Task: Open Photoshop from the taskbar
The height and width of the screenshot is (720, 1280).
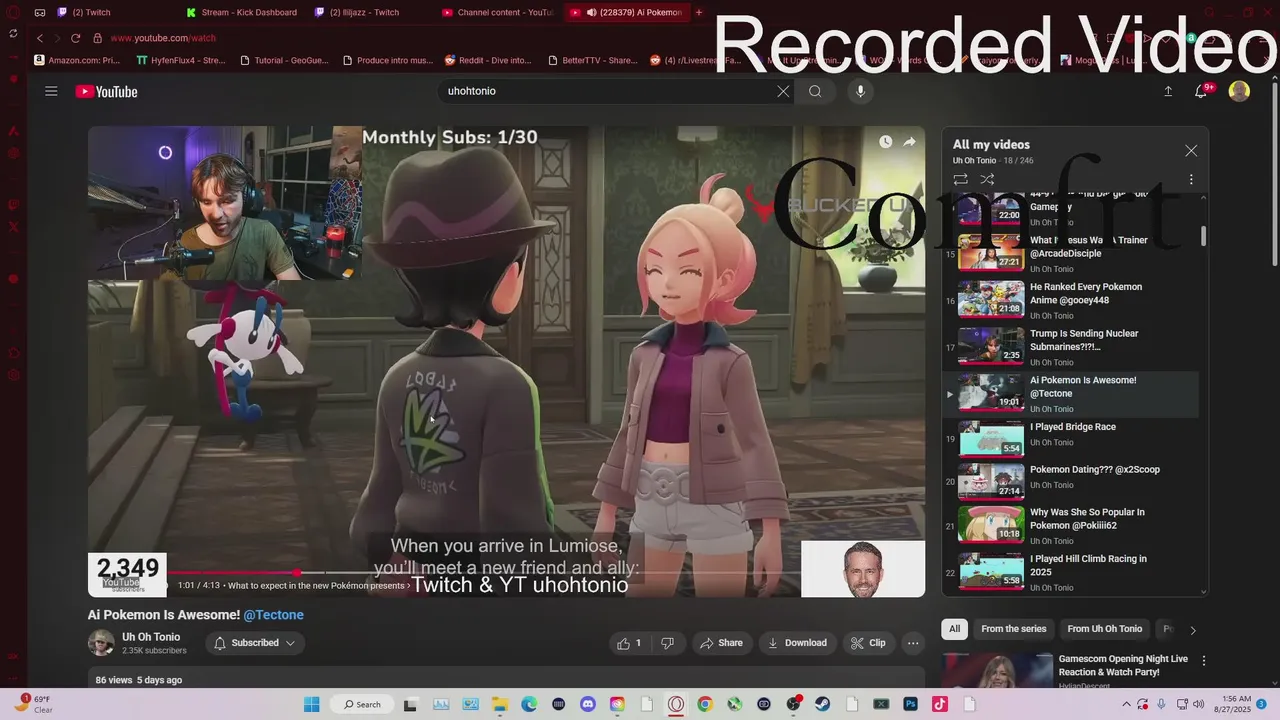Action: [x=911, y=704]
